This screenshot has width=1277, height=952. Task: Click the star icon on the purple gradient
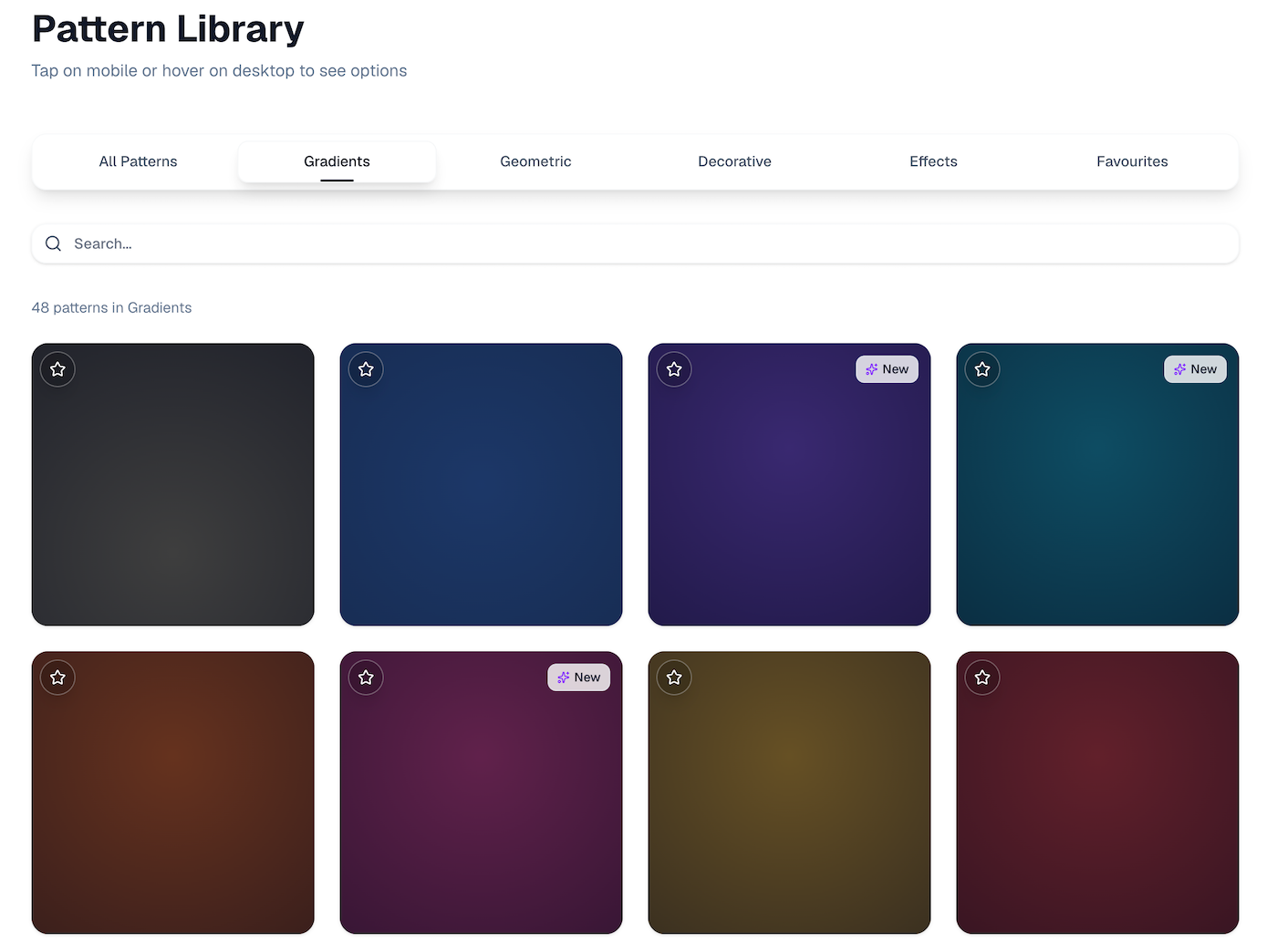[674, 369]
